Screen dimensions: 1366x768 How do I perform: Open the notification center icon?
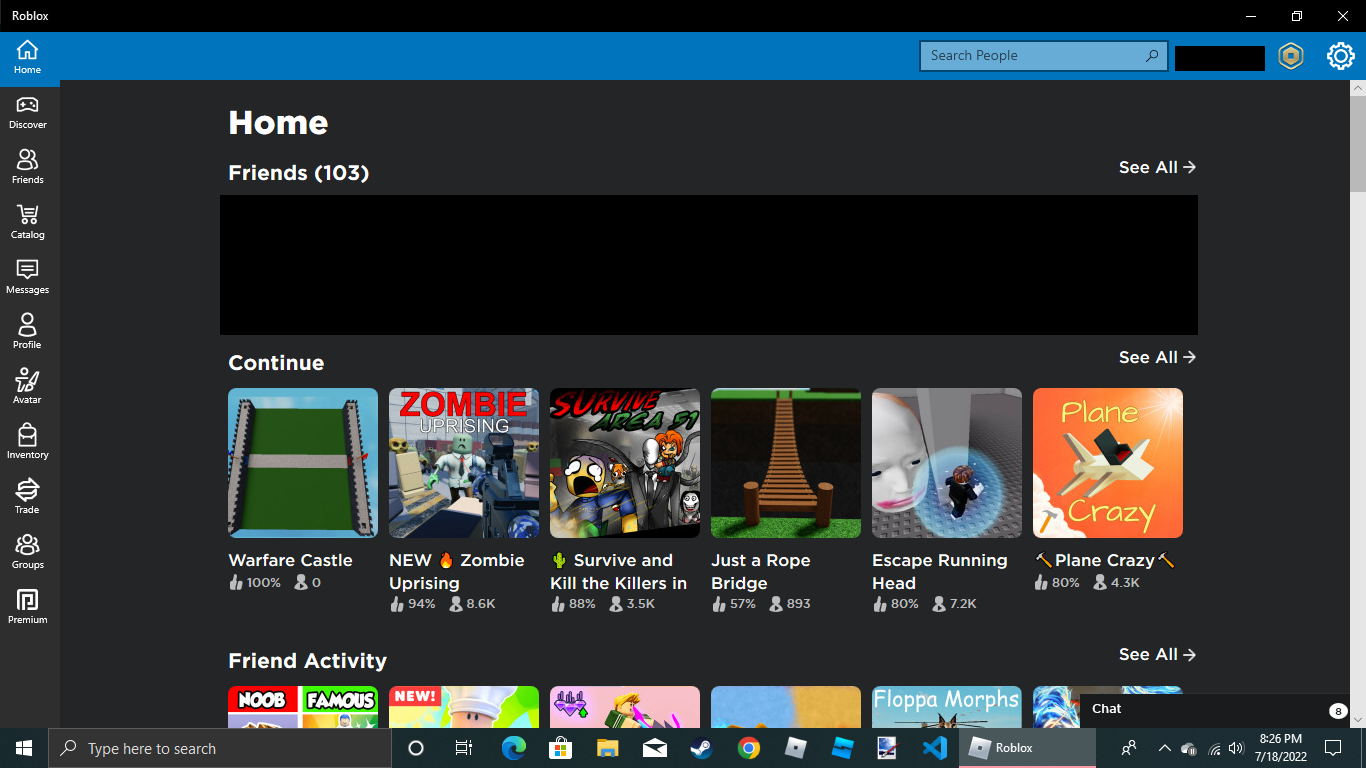coord(1333,748)
